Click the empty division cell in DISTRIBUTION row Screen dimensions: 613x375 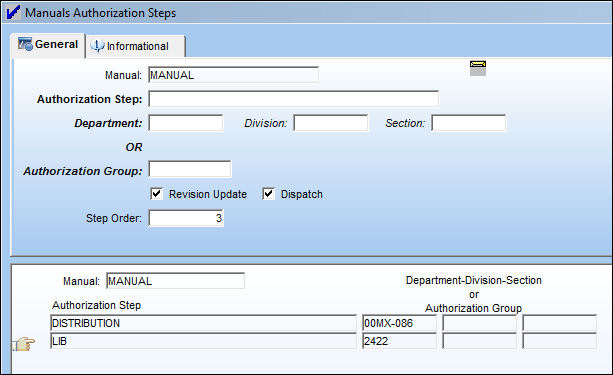tap(480, 323)
